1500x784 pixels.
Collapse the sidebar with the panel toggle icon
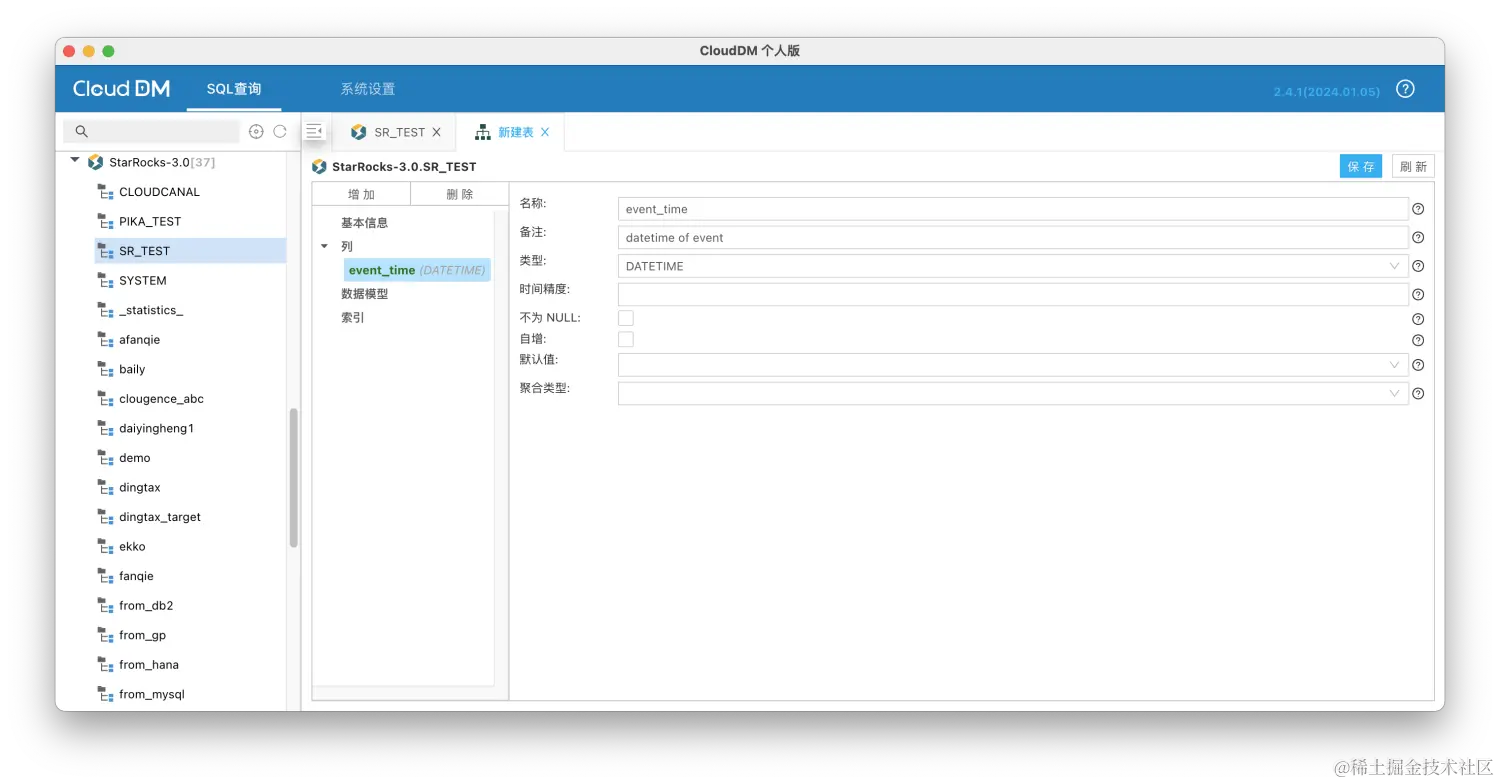click(x=315, y=131)
